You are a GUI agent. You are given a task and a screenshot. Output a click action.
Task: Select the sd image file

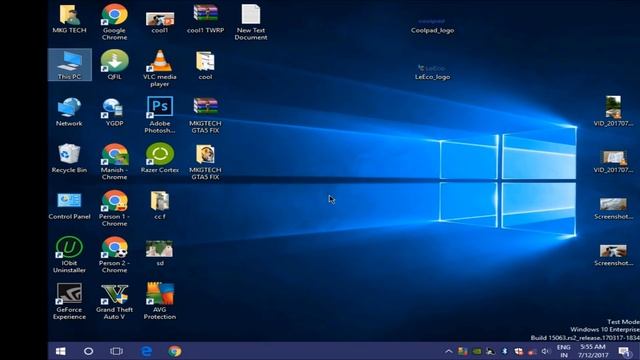pyautogui.click(x=160, y=253)
